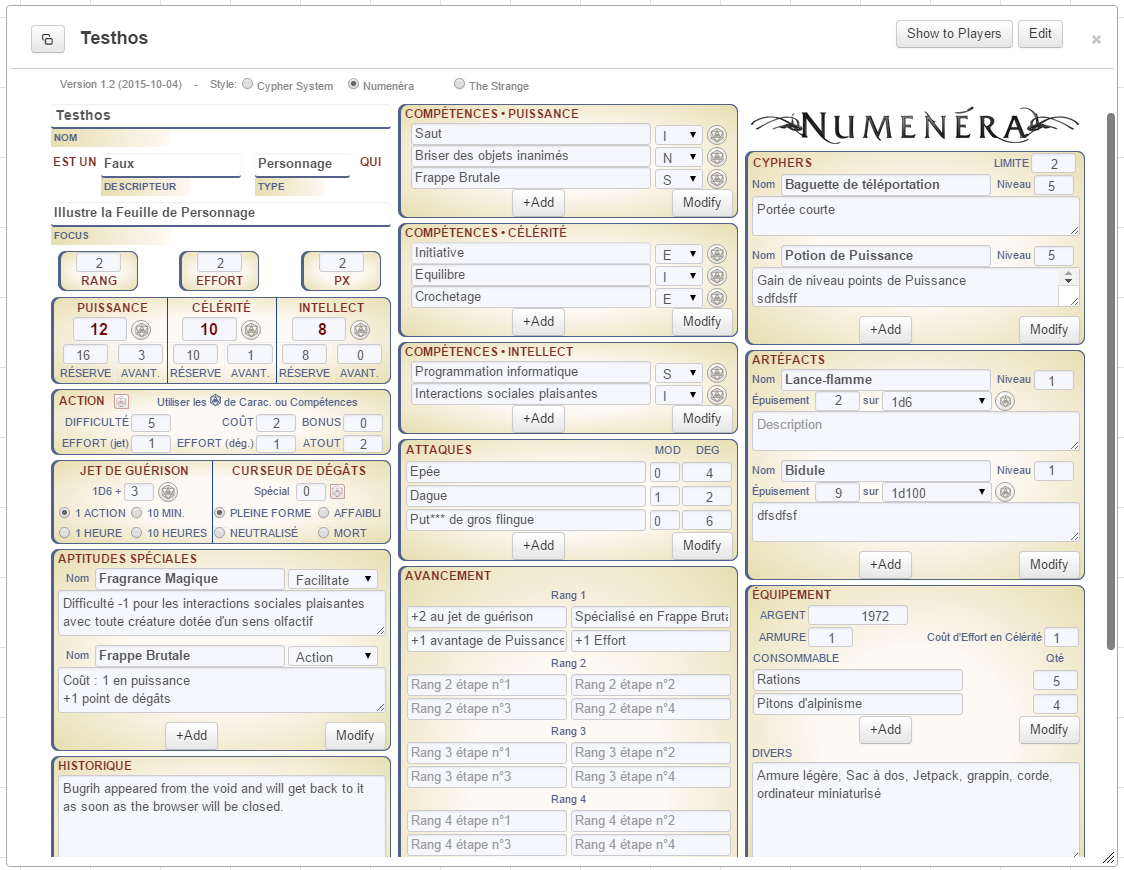Add a new artifact with +Add

[885, 565]
